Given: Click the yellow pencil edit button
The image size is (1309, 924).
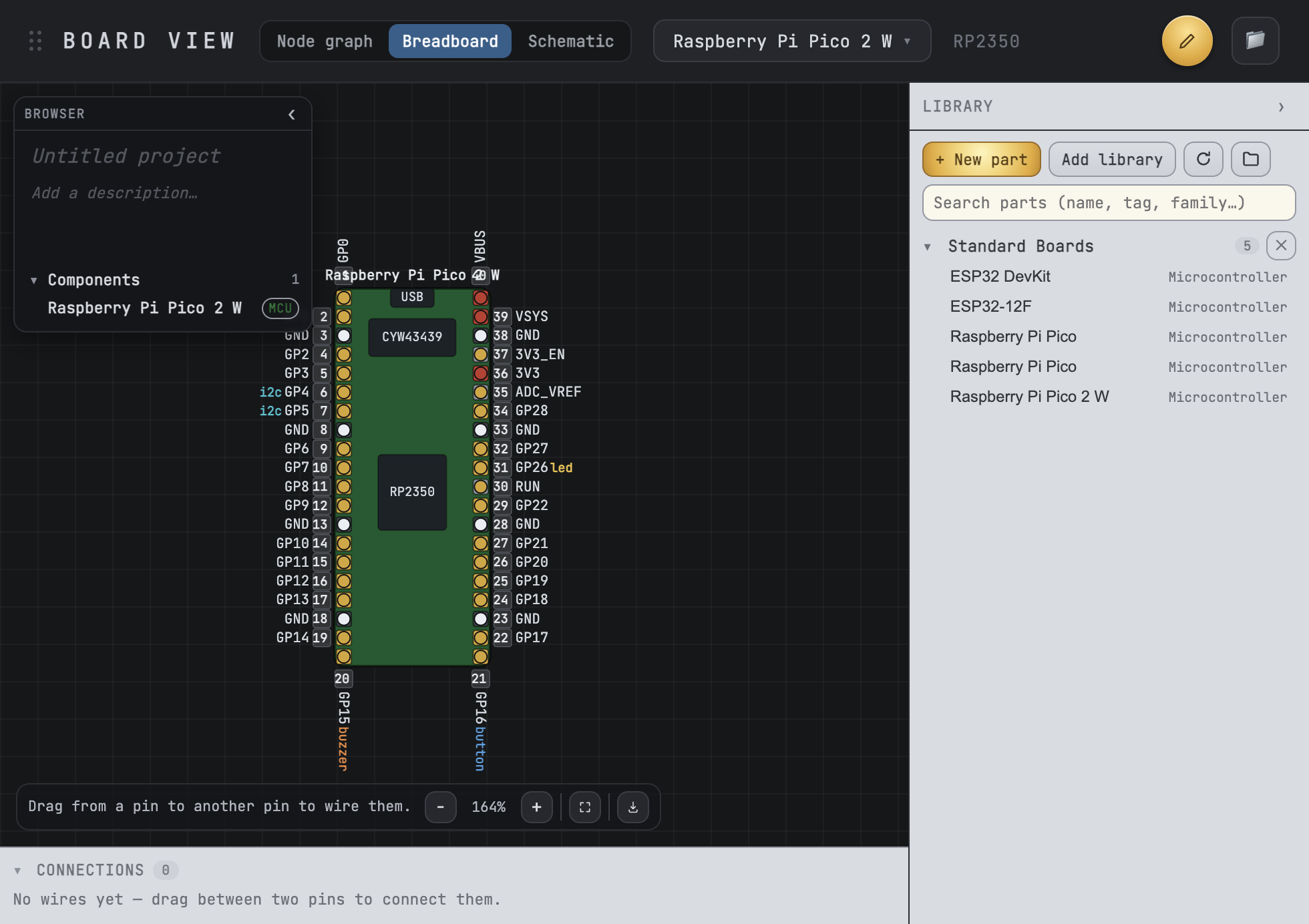Looking at the screenshot, I should [x=1187, y=41].
